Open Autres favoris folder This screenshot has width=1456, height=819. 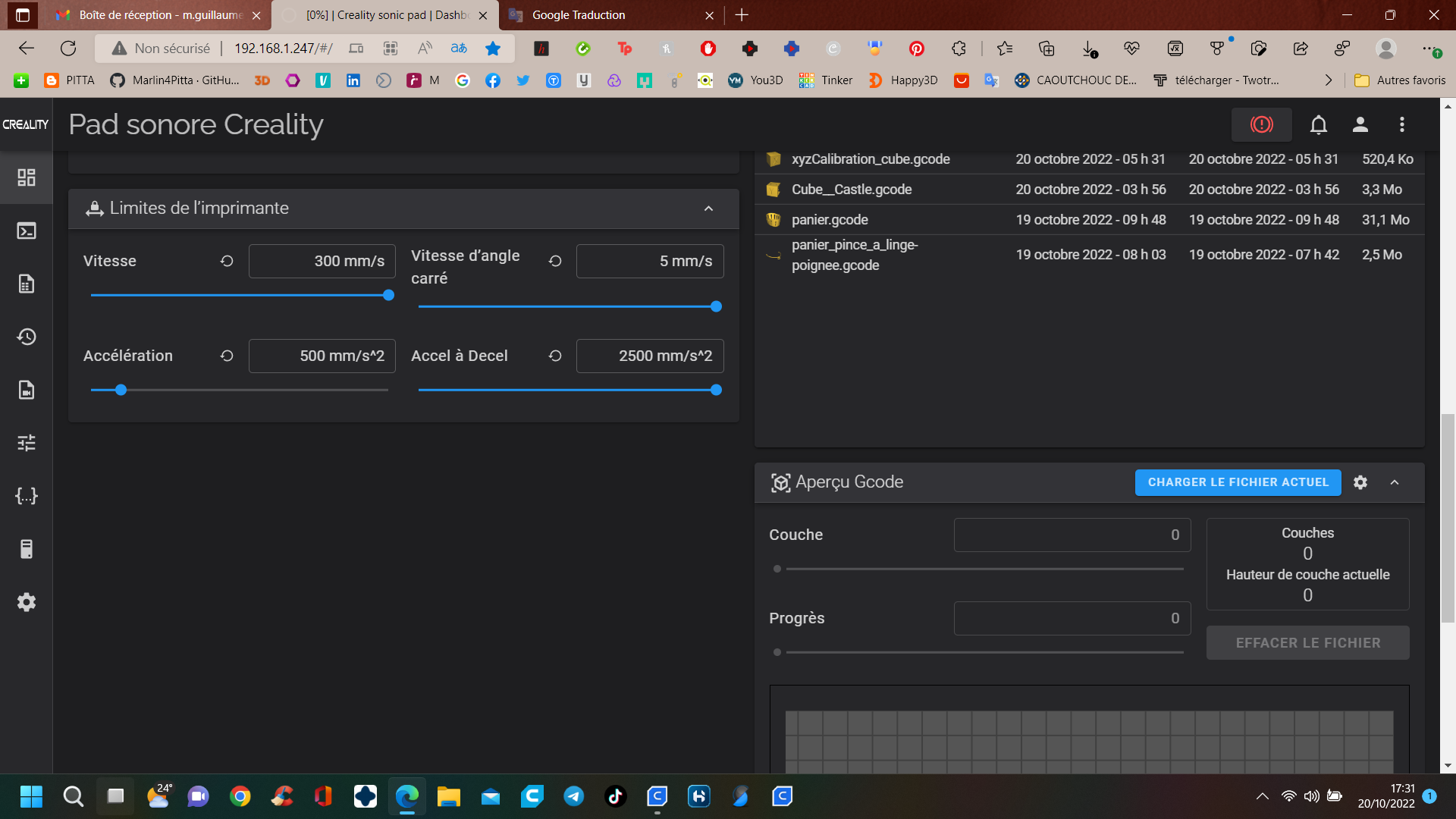[1400, 80]
